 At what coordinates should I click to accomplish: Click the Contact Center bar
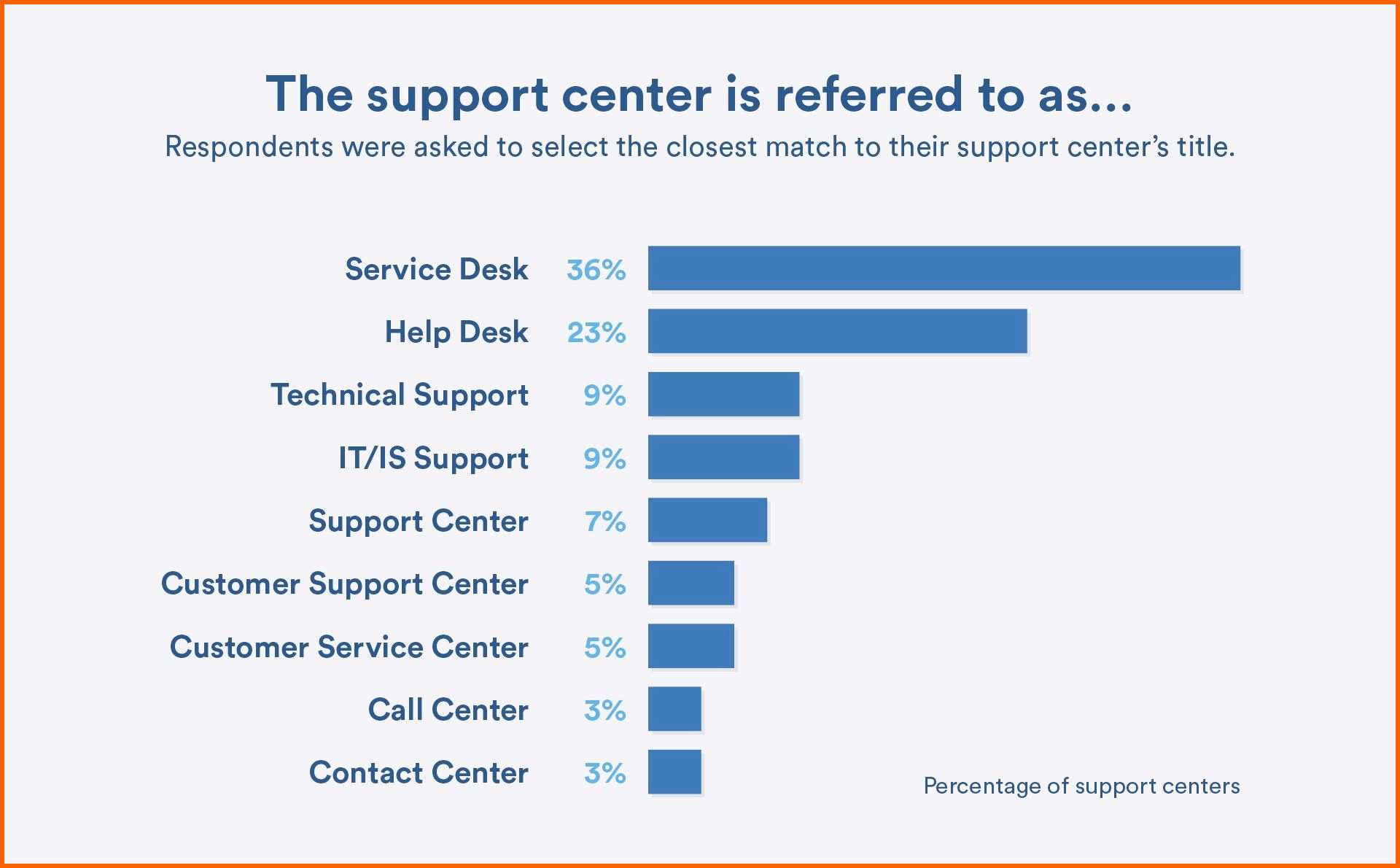click(x=674, y=772)
